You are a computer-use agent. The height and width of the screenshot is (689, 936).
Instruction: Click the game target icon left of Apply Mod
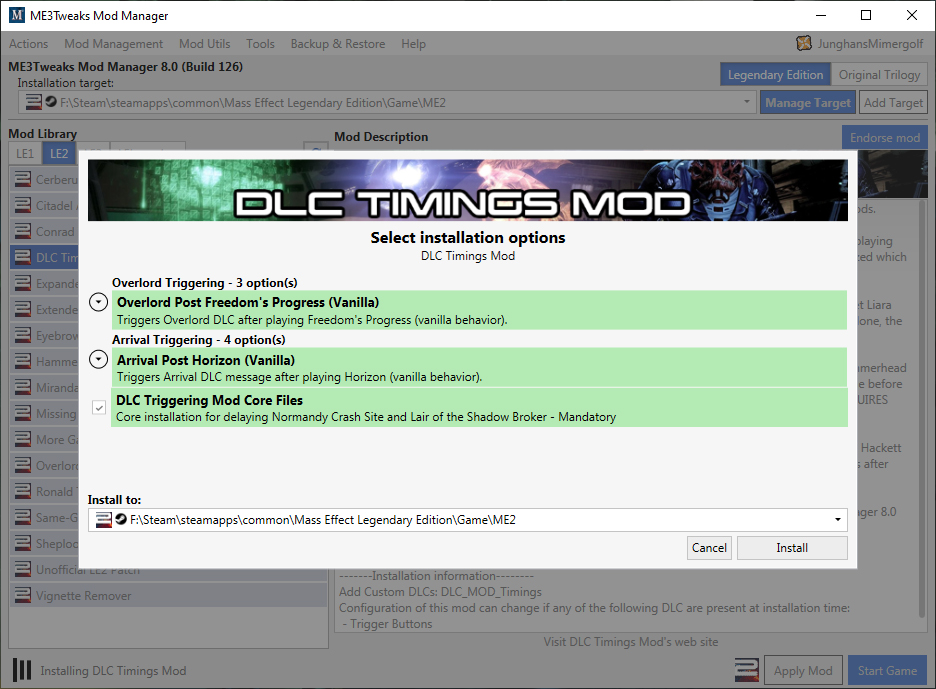(747, 670)
